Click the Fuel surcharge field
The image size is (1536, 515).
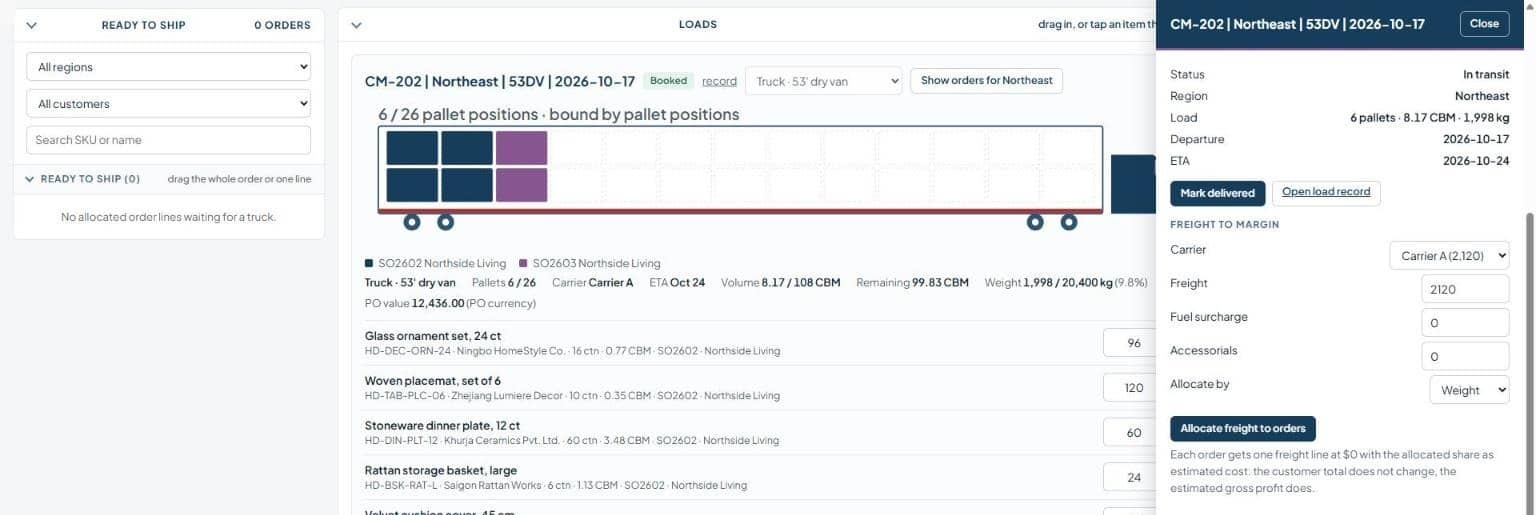[x=1465, y=323]
